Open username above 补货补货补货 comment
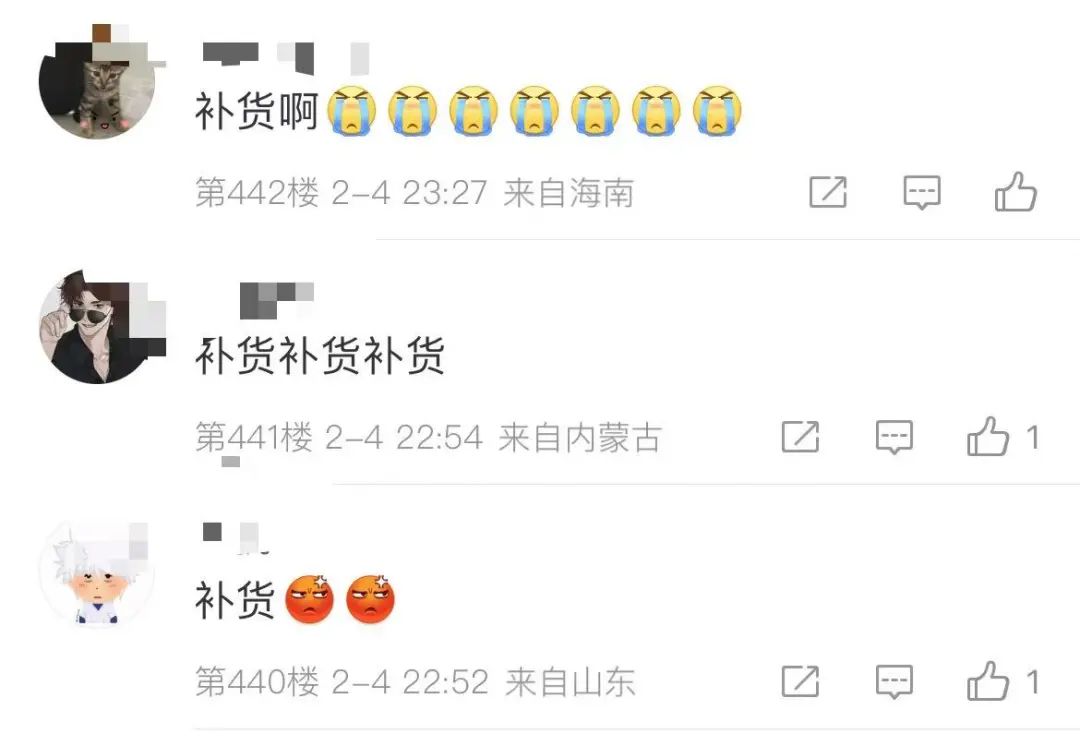The image size is (1080, 746). tap(276, 300)
